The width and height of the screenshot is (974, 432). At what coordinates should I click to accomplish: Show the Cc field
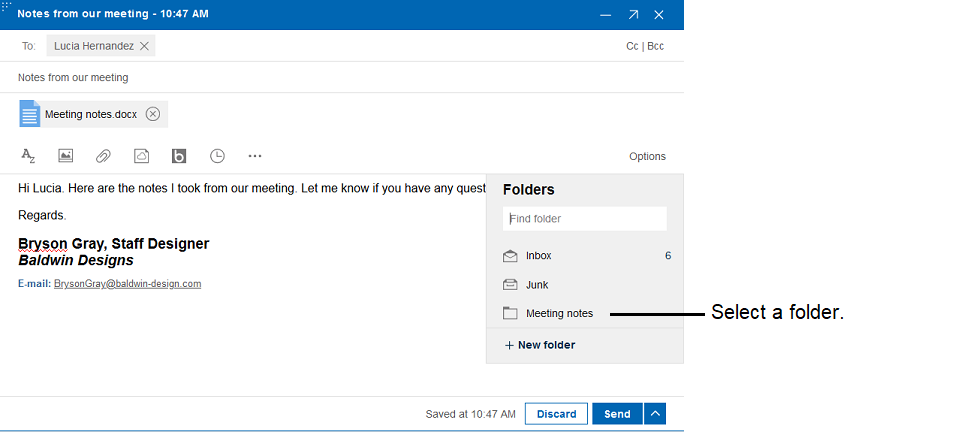point(632,46)
